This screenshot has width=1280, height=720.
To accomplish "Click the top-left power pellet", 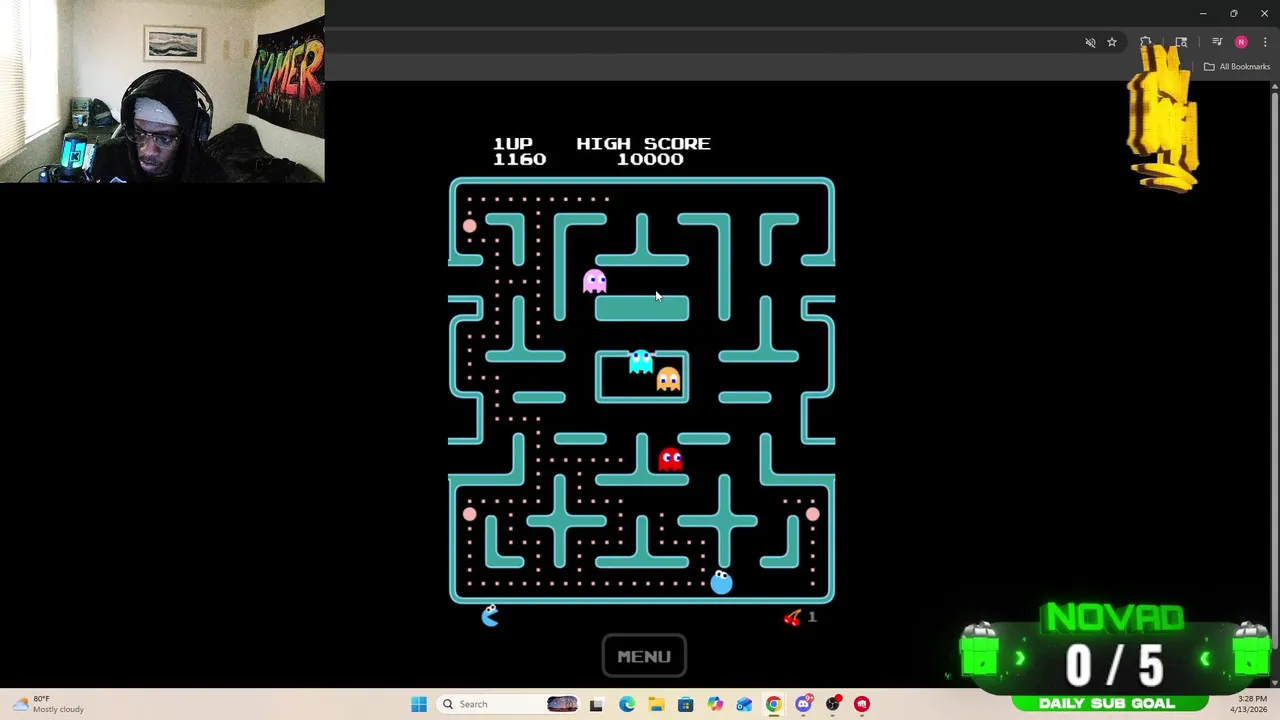I will click(469, 226).
